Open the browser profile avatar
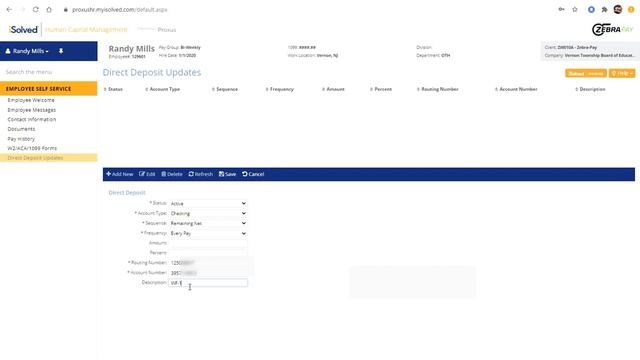Screen dimensions: 640x360 (x=618, y=9)
